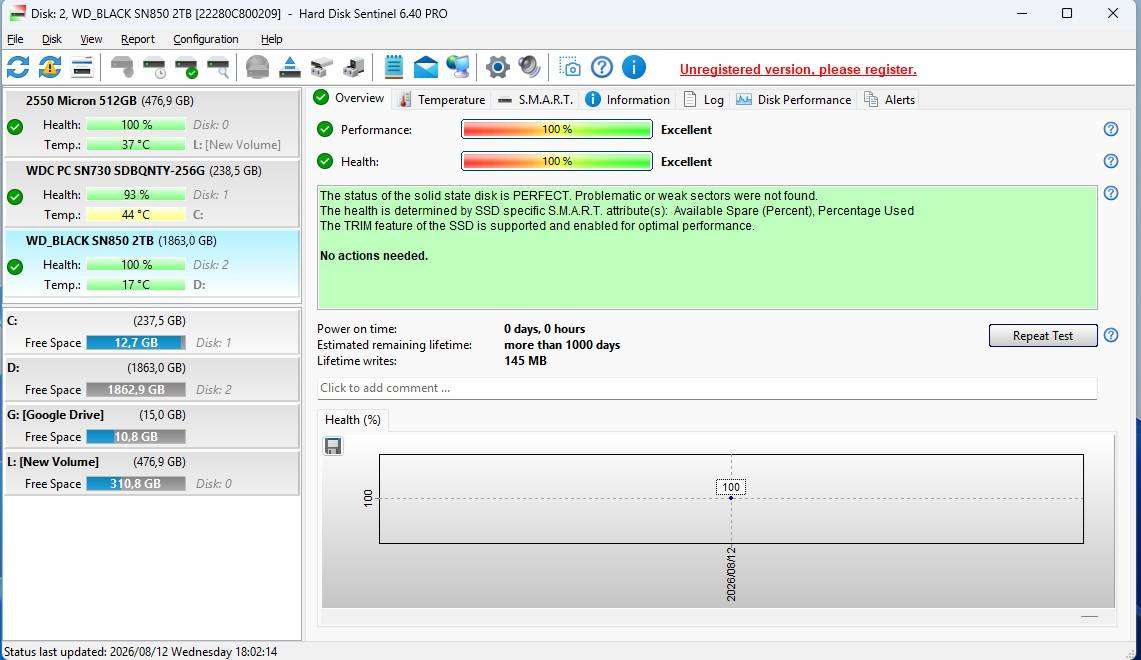This screenshot has width=1141, height=660.
Task: Click the toolbar help question mark icon
Action: [602, 68]
